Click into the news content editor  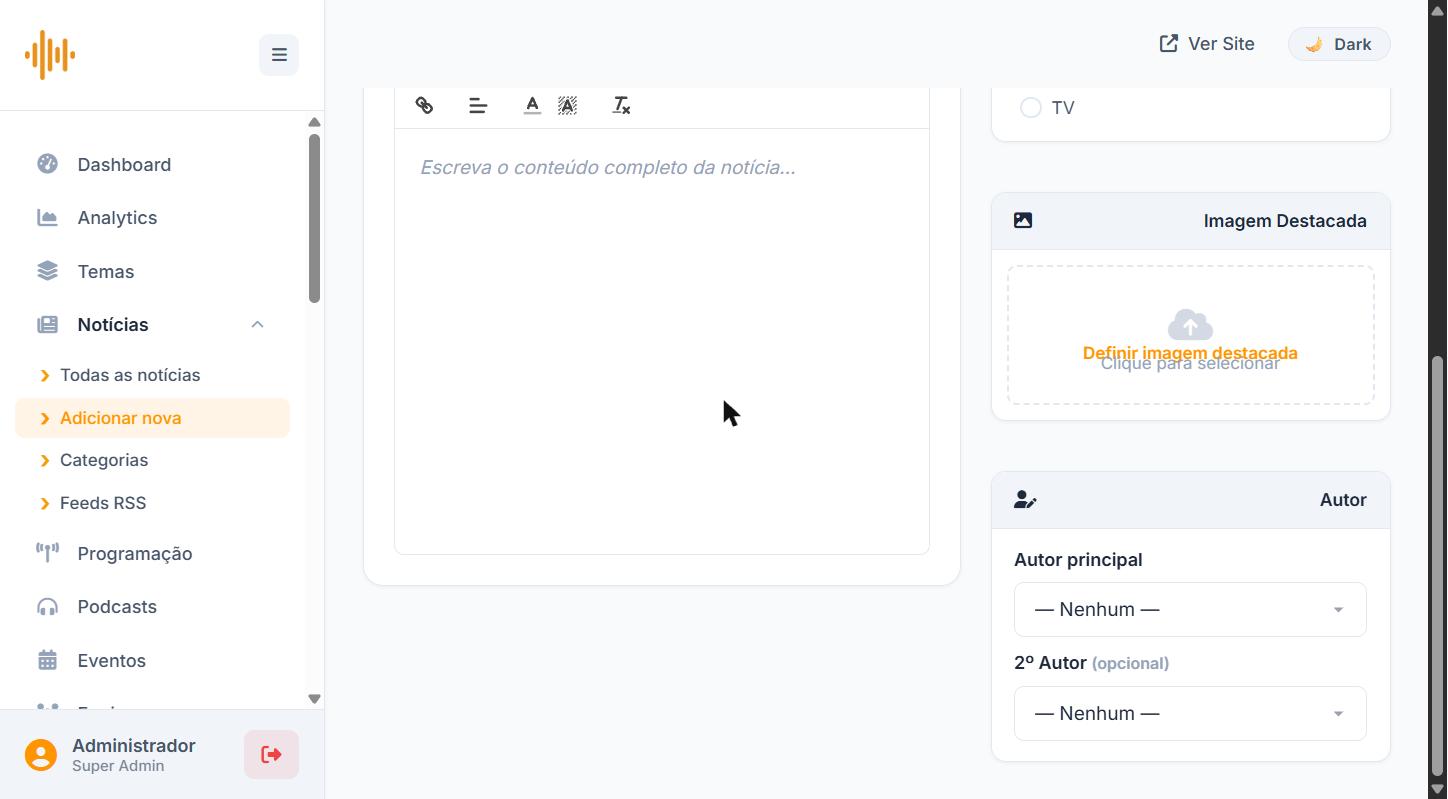(662, 340)
